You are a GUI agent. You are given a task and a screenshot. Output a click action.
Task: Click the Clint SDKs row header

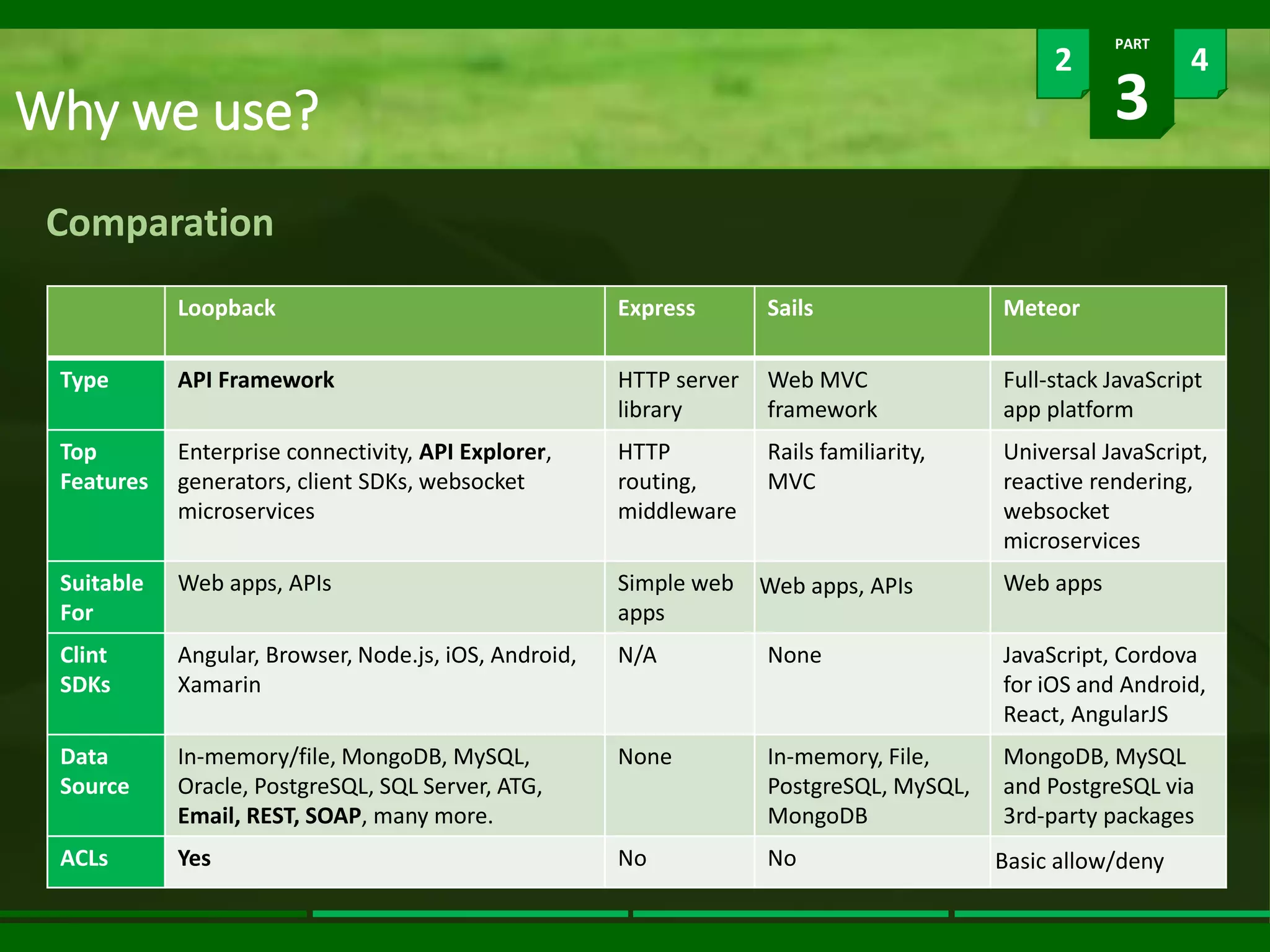point(106,684)
